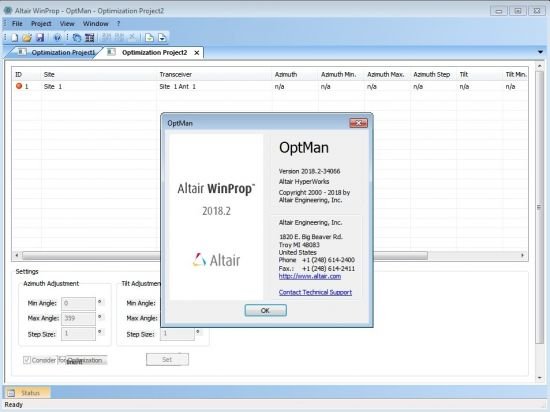Image resolution: width=550 pixels, height=412 pixels.
Task: Open the Window menu
Action: point(95,23)
